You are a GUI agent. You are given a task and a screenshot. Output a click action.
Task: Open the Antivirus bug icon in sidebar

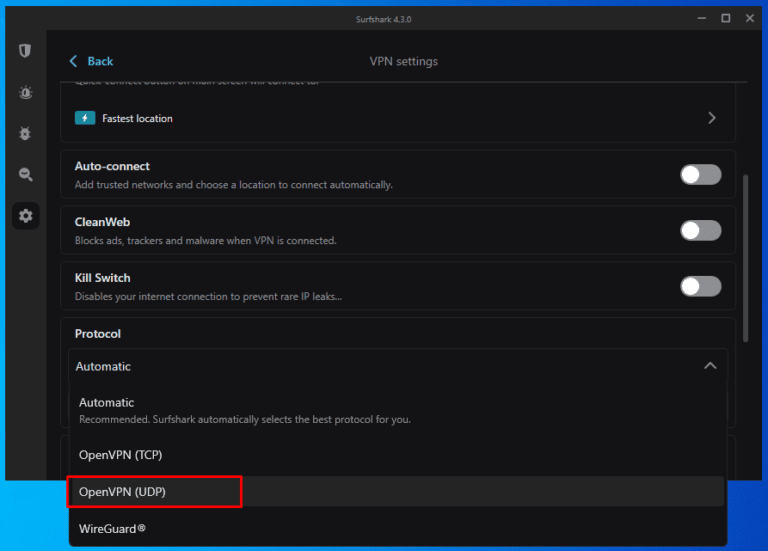click(x=25, y=133)
